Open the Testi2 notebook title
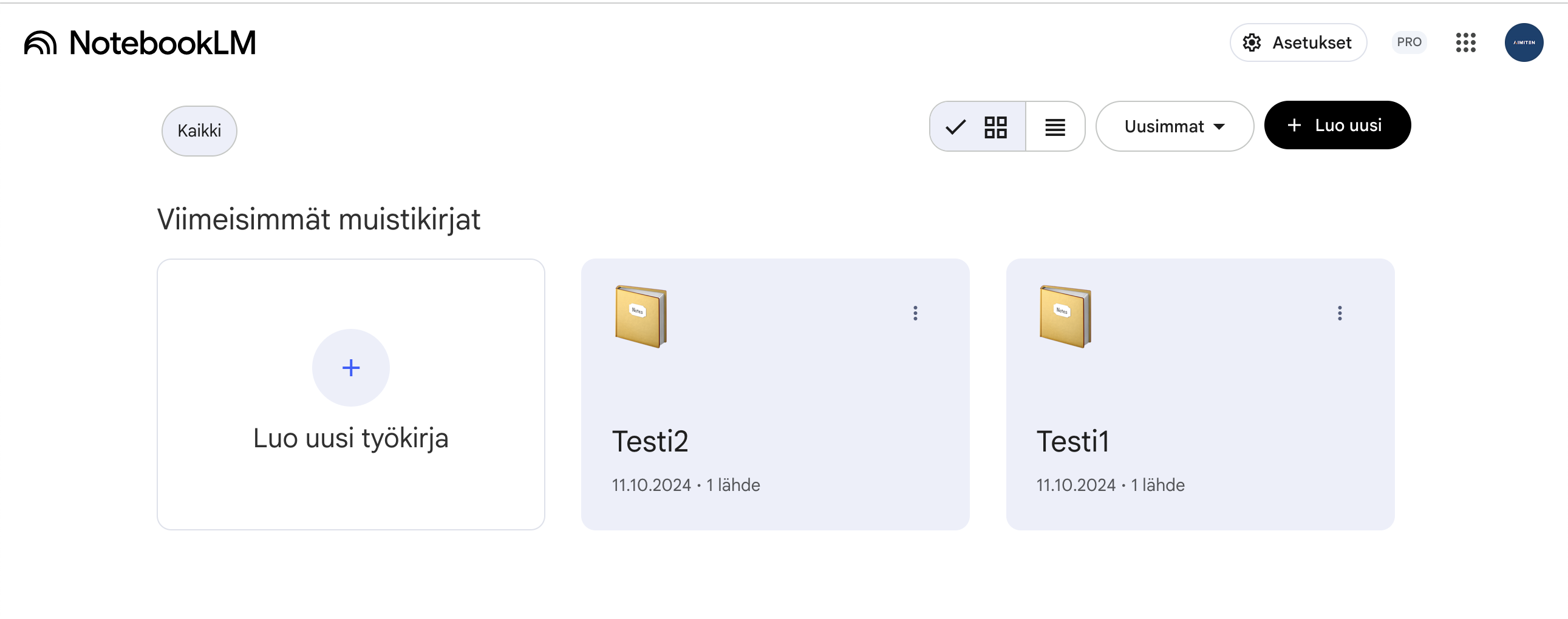This screenshot has height=619, width=1568. [649, 441]
